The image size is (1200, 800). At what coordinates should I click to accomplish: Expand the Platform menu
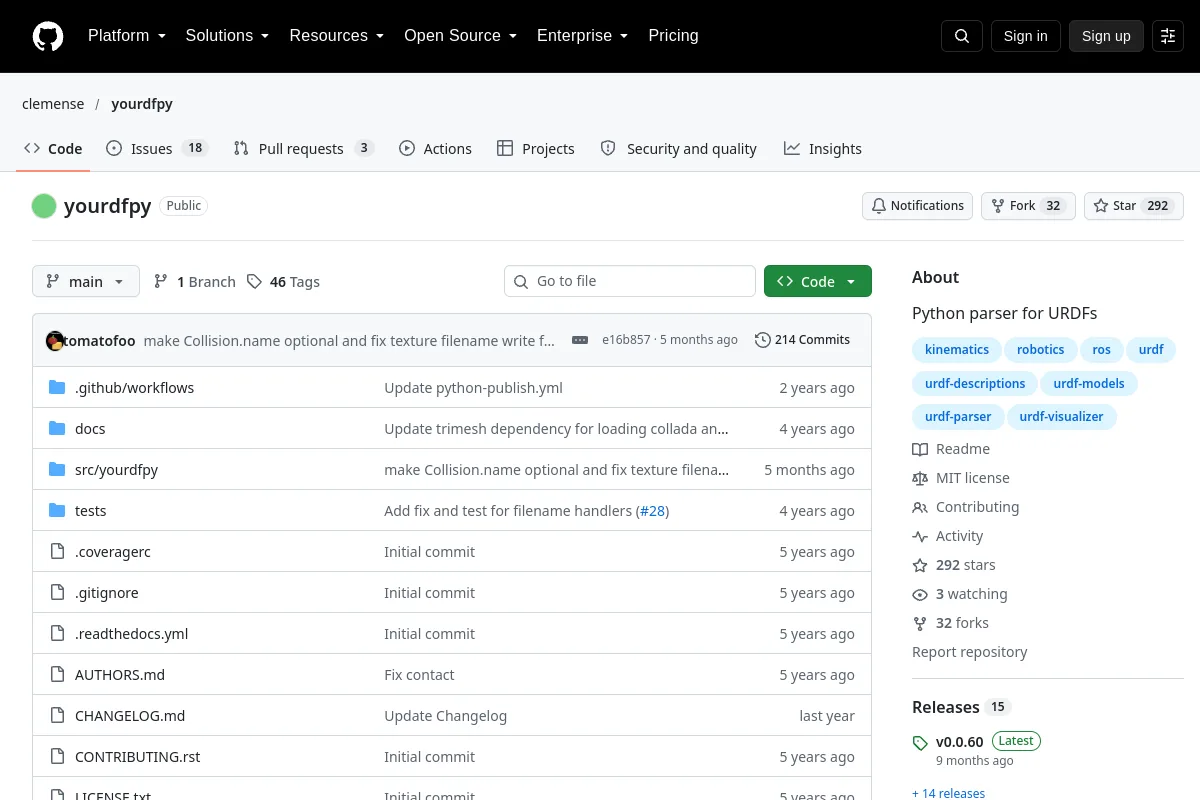coord(127,36)
